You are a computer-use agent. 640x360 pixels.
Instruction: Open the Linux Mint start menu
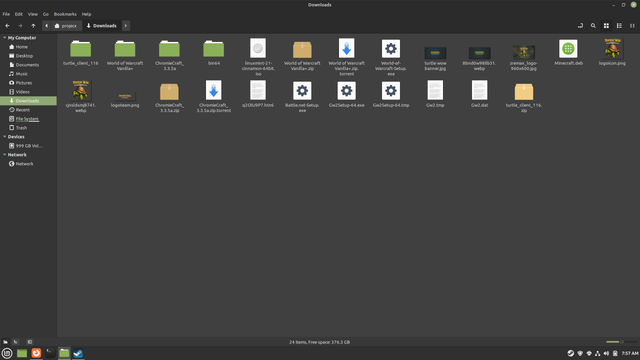(7, 353)
